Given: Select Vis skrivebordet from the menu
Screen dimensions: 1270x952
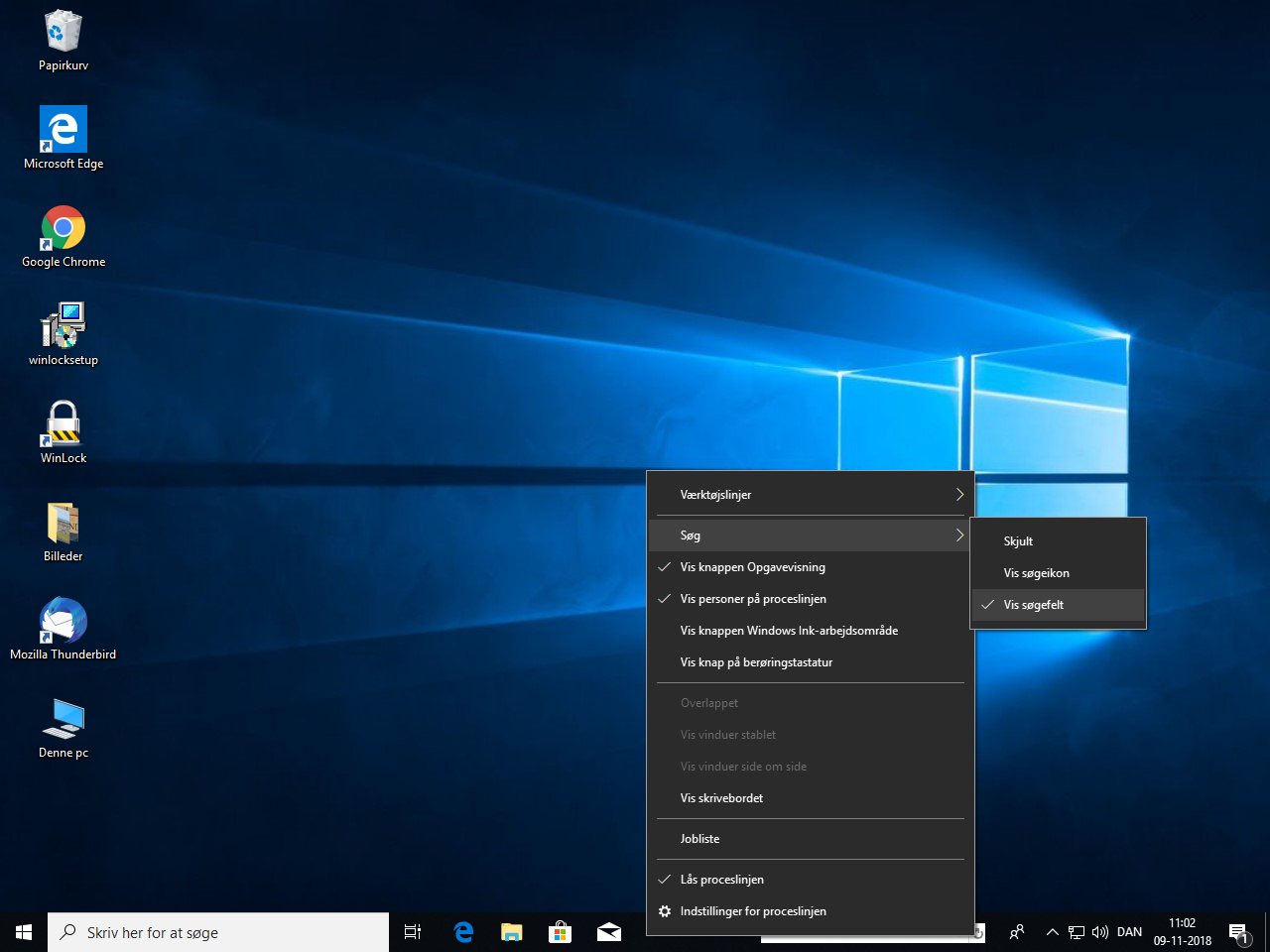Looking at the screenshot, I should point(721,797).
